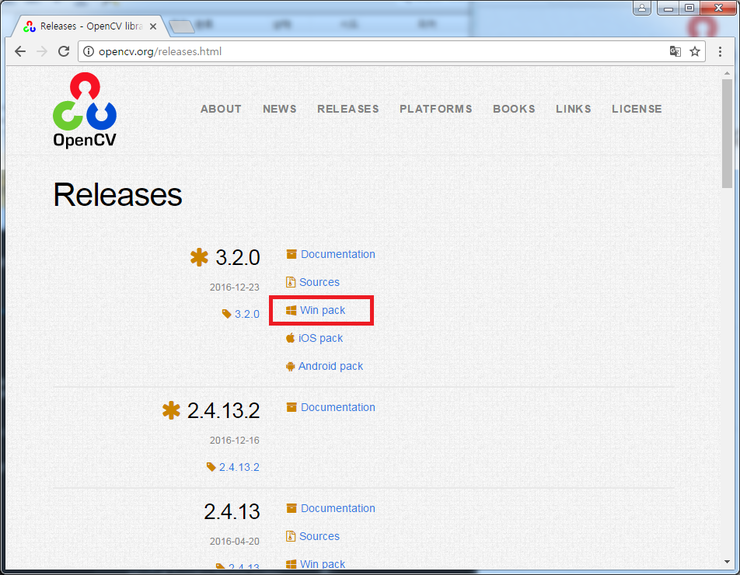This screenshot has width=740, height=575.
Task: Click the 3.2.0 tag link
Action: [247, 314]
